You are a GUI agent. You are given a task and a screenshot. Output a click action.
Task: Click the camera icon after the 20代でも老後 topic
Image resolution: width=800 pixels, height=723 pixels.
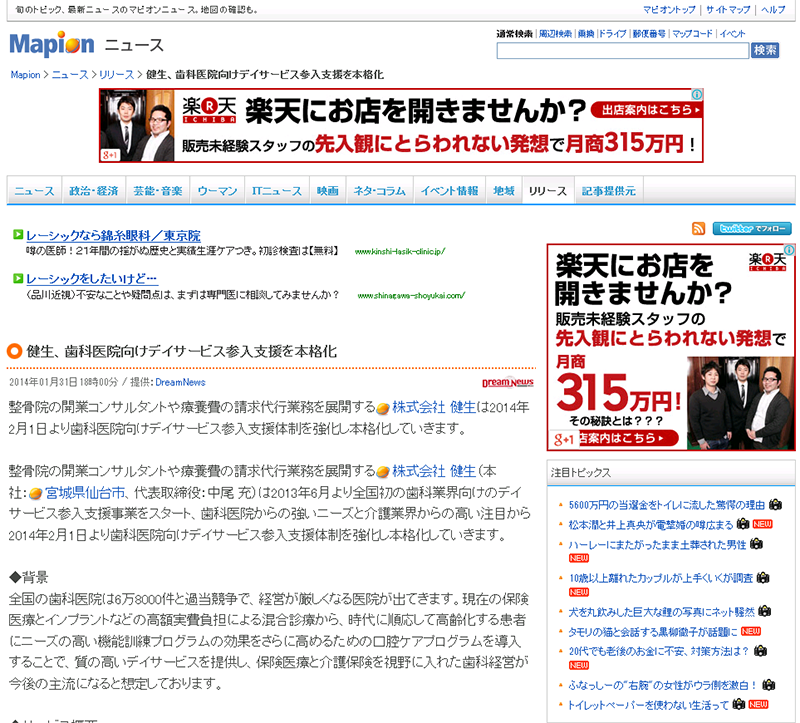coord(761,651)
